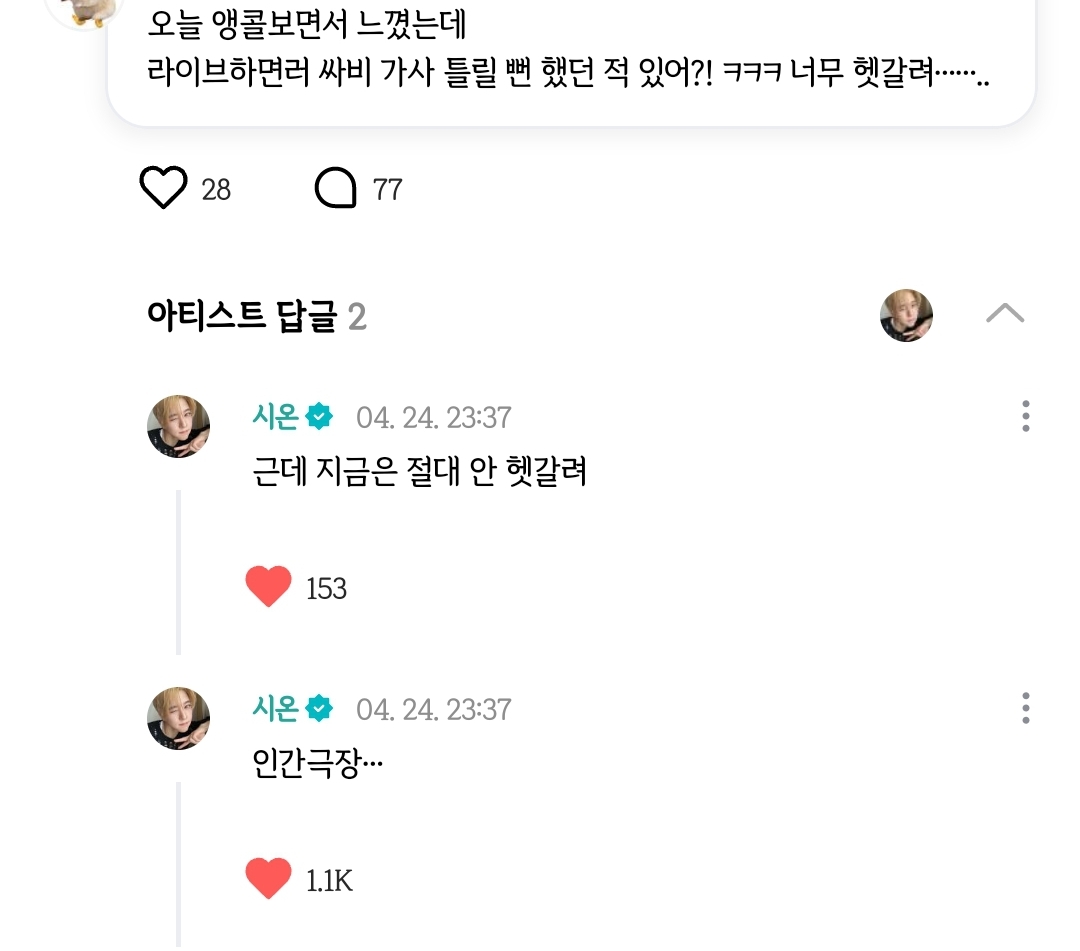Open 시온's profile photo on the '근데 지금은' reply
This screenshot has width=1080, height=951.
[x=179, y=426]
